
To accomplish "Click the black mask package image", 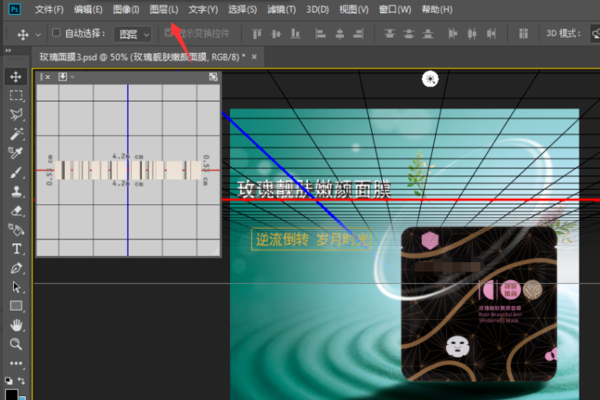I will [x=479, y=304].
